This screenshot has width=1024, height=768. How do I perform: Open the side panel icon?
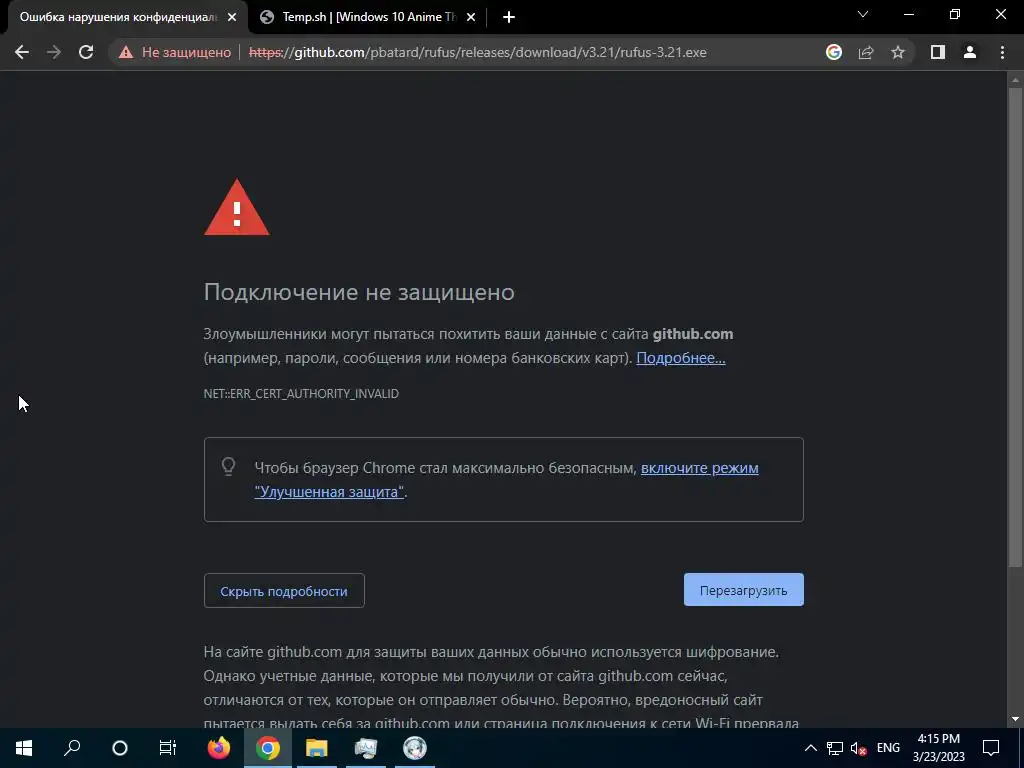(938, 52)
